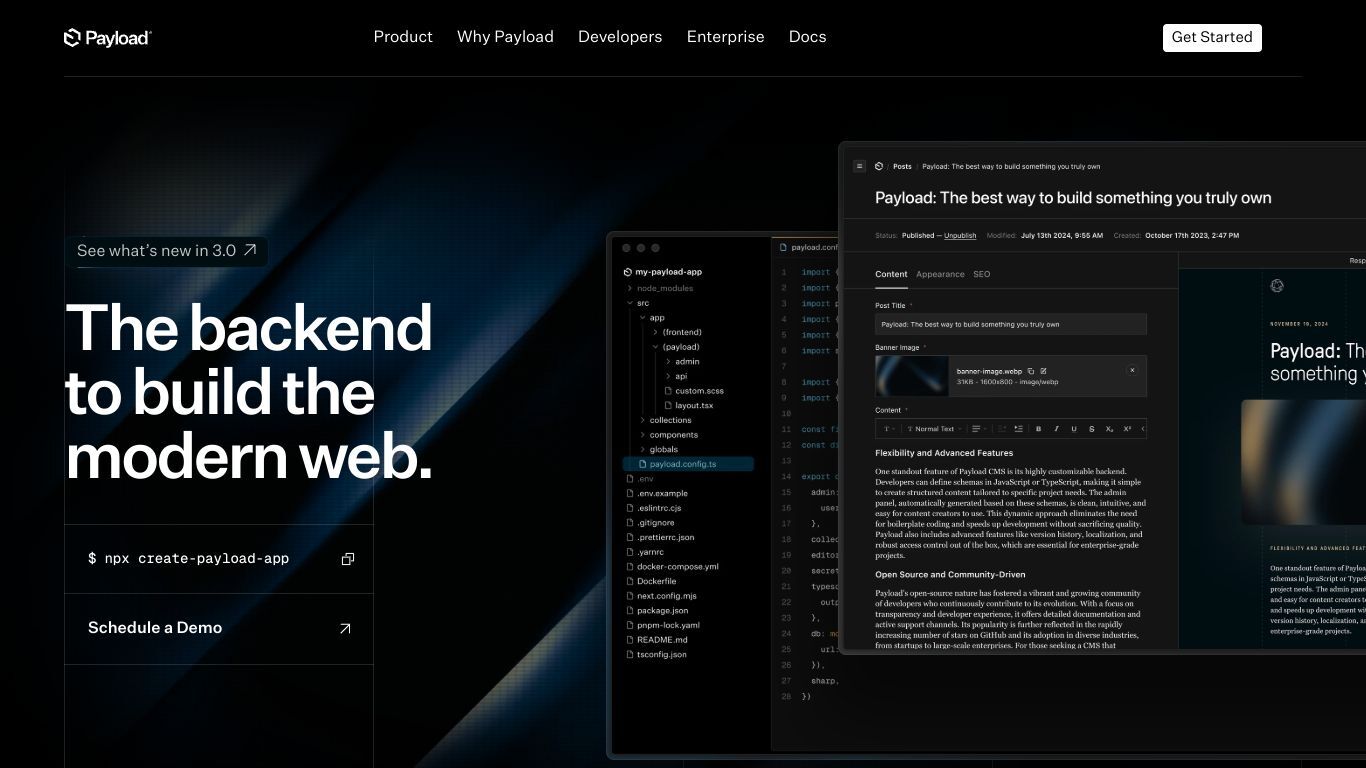Switch to Content tab in admin panel
Image resolution: width=1366 pixels, height=768 pixels.
891,274
